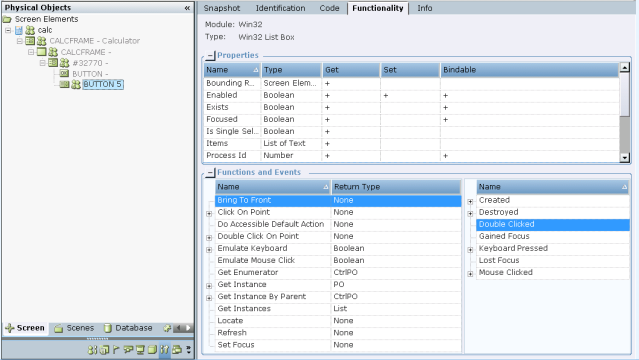Click the highlighted people icon in bottom toolbar
Image resolution: width=639 pixels, height=360 pixels.
pyautogui.click(x=165, y=350)
